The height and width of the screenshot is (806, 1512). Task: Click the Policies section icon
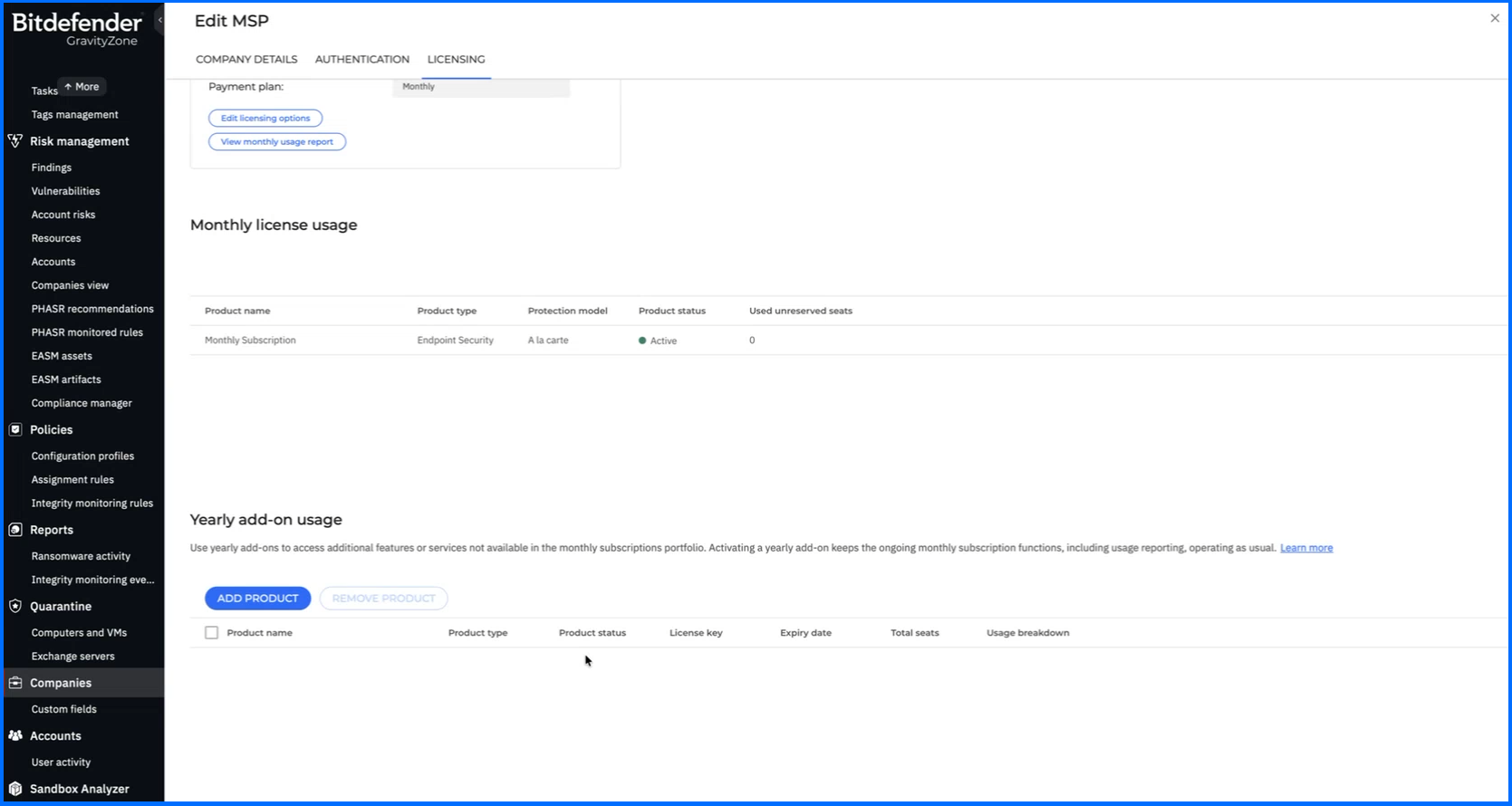point(15,430)
